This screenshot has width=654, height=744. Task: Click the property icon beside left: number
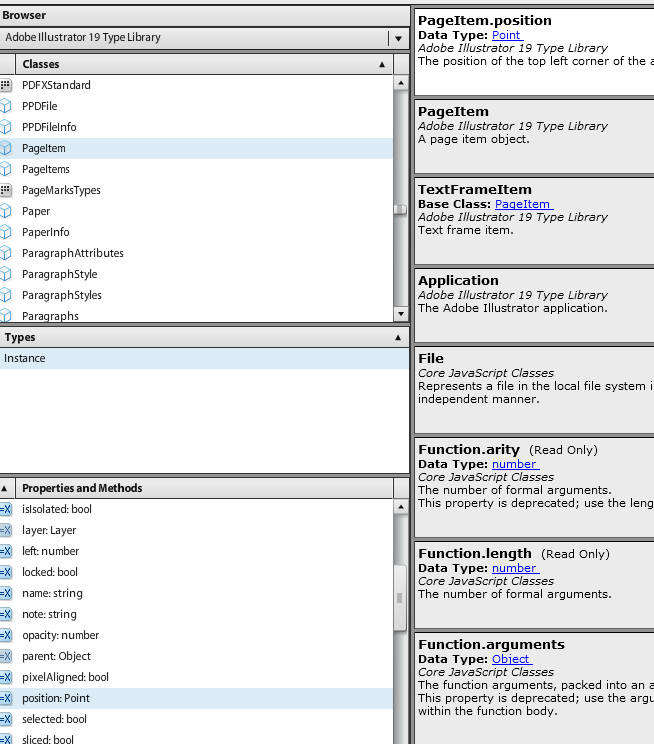(6, 551)
